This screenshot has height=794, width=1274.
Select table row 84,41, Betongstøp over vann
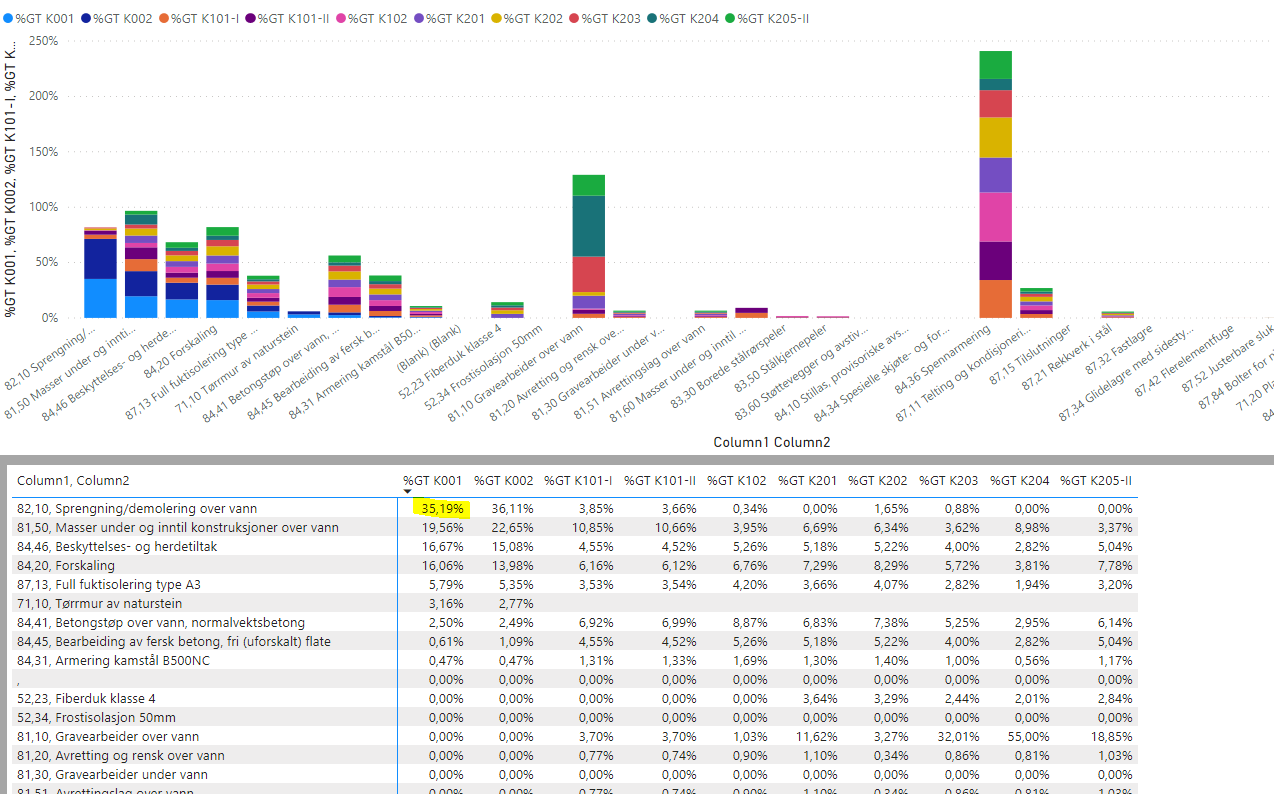click(x=575, y=622)
